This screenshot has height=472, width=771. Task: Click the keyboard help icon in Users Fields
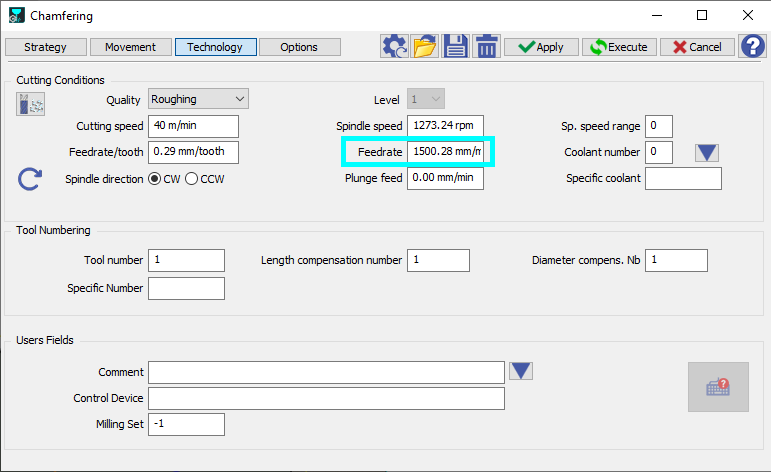pos(717,387)
